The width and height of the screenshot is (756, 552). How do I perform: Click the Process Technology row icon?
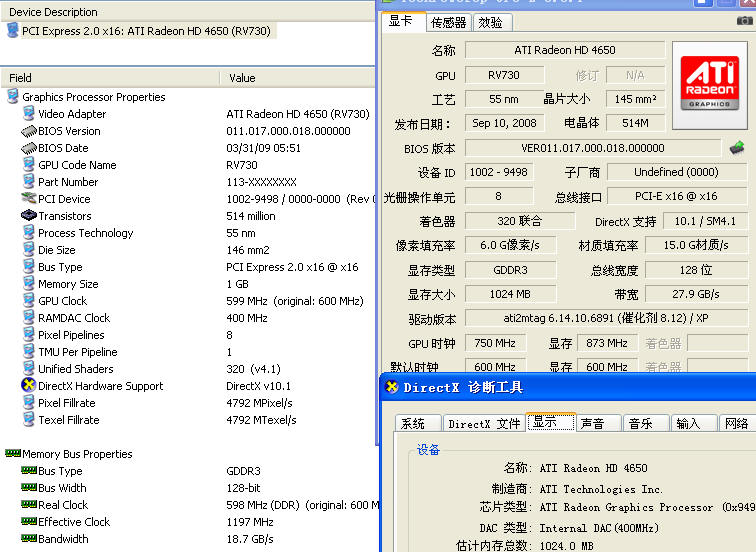click(29, 232)
